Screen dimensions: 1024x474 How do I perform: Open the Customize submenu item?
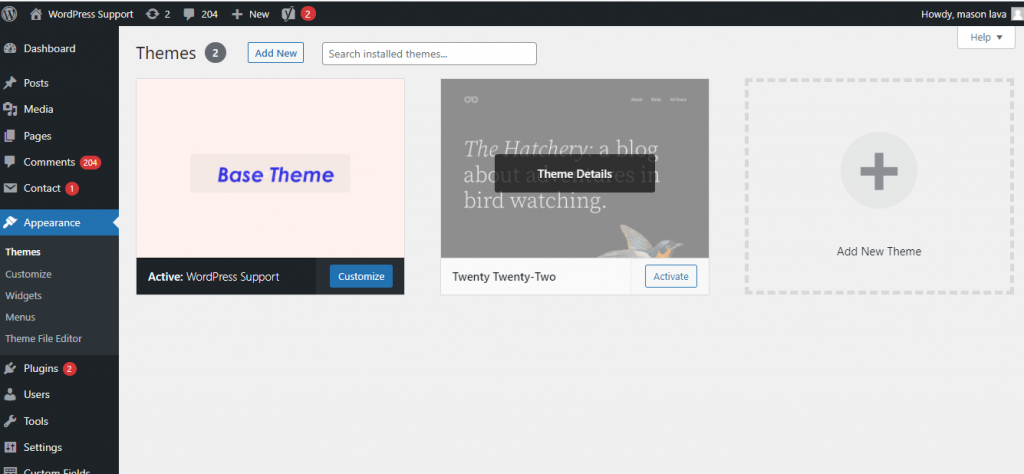[x=28, y=274]
